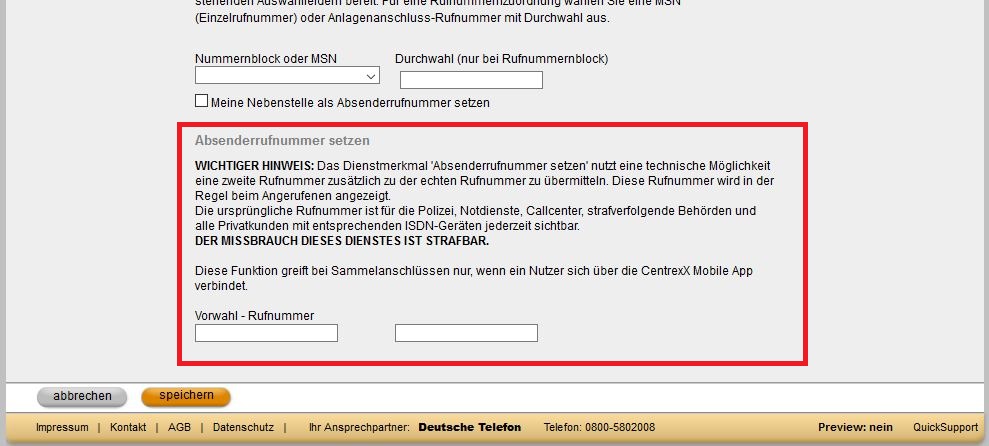989x446 pixels.
Task: Open the Nummernblock oder MSN dropdown
Action: pyautogui.click(x=287, y=76)
